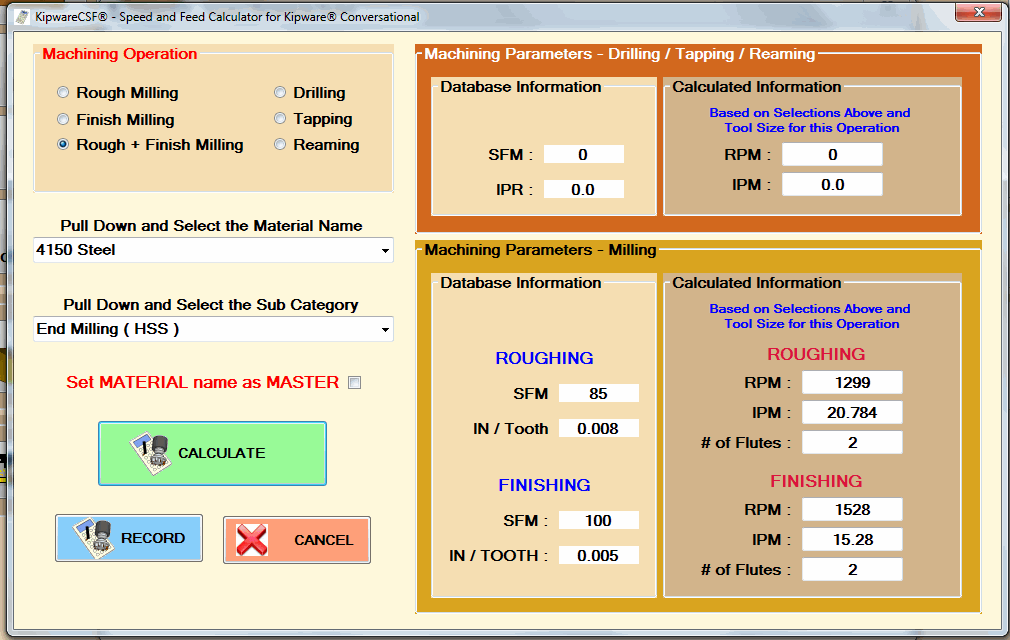Viewport: 1010px width, 640px height.
Task: Click the Roughing # of Flutes field
Action: coord(852,442)
